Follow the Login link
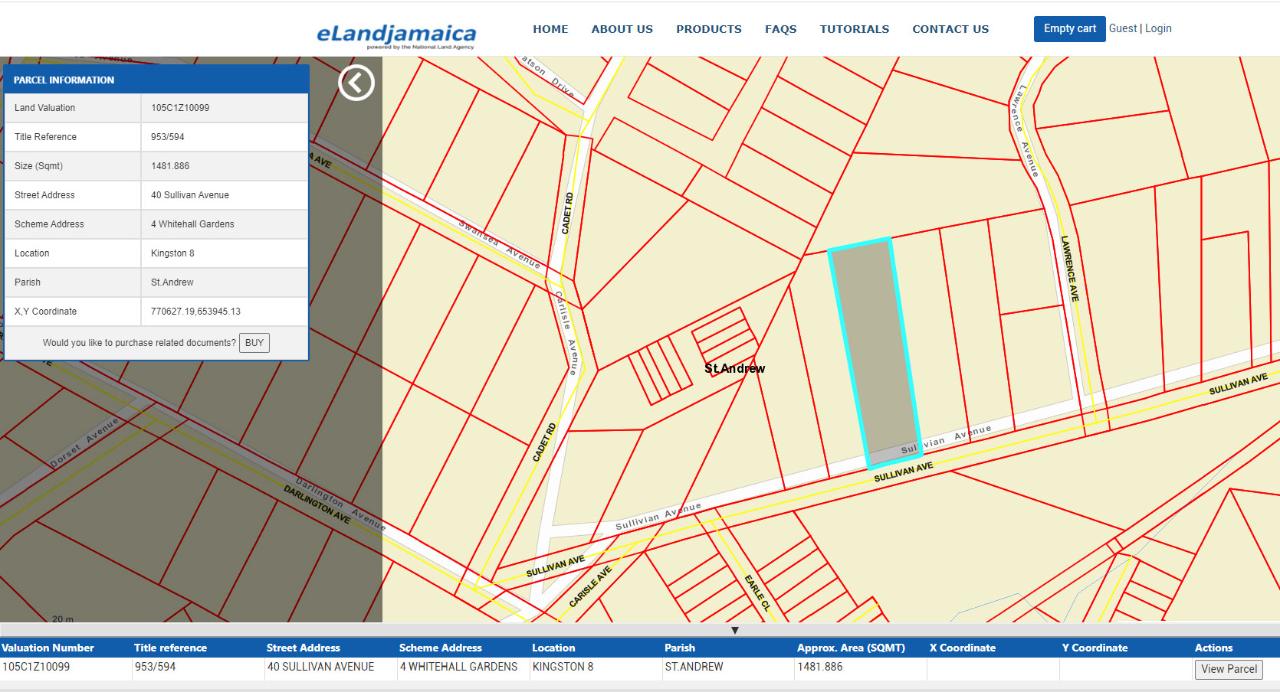Viewport: 1280px width, 692px height. (1158, 28)
